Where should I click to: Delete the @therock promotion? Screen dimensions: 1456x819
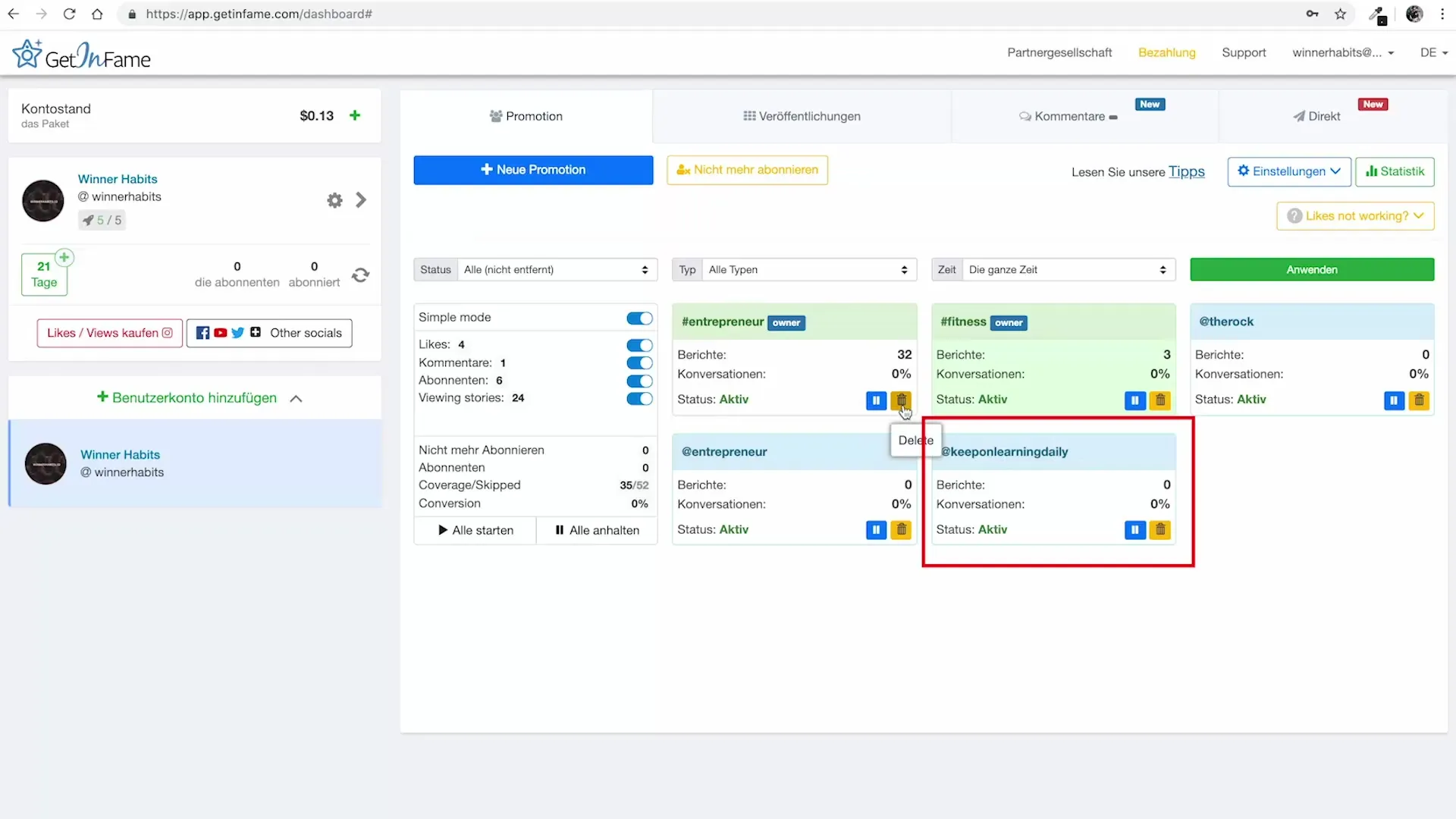(x=1419, y=400)
